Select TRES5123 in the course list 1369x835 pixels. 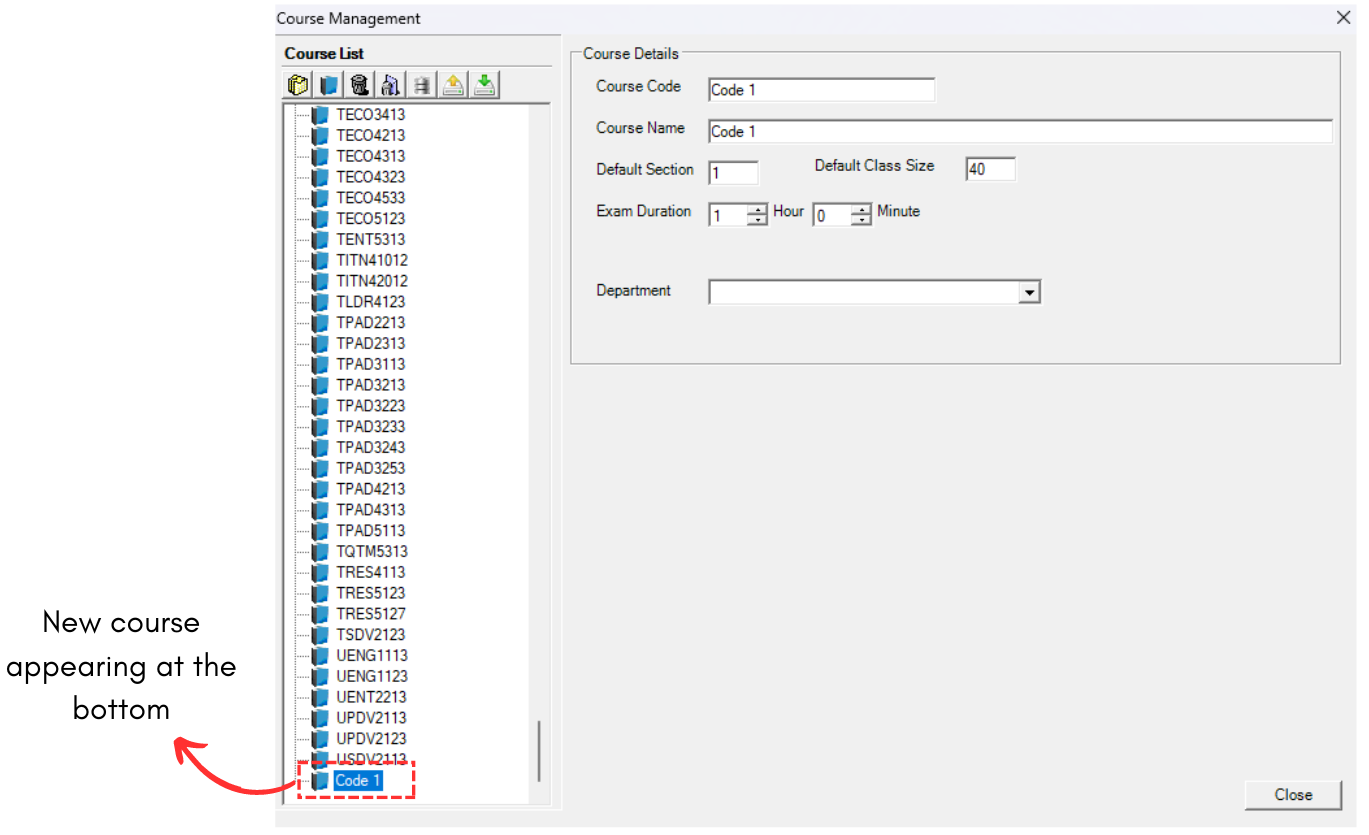click(369, 592)
